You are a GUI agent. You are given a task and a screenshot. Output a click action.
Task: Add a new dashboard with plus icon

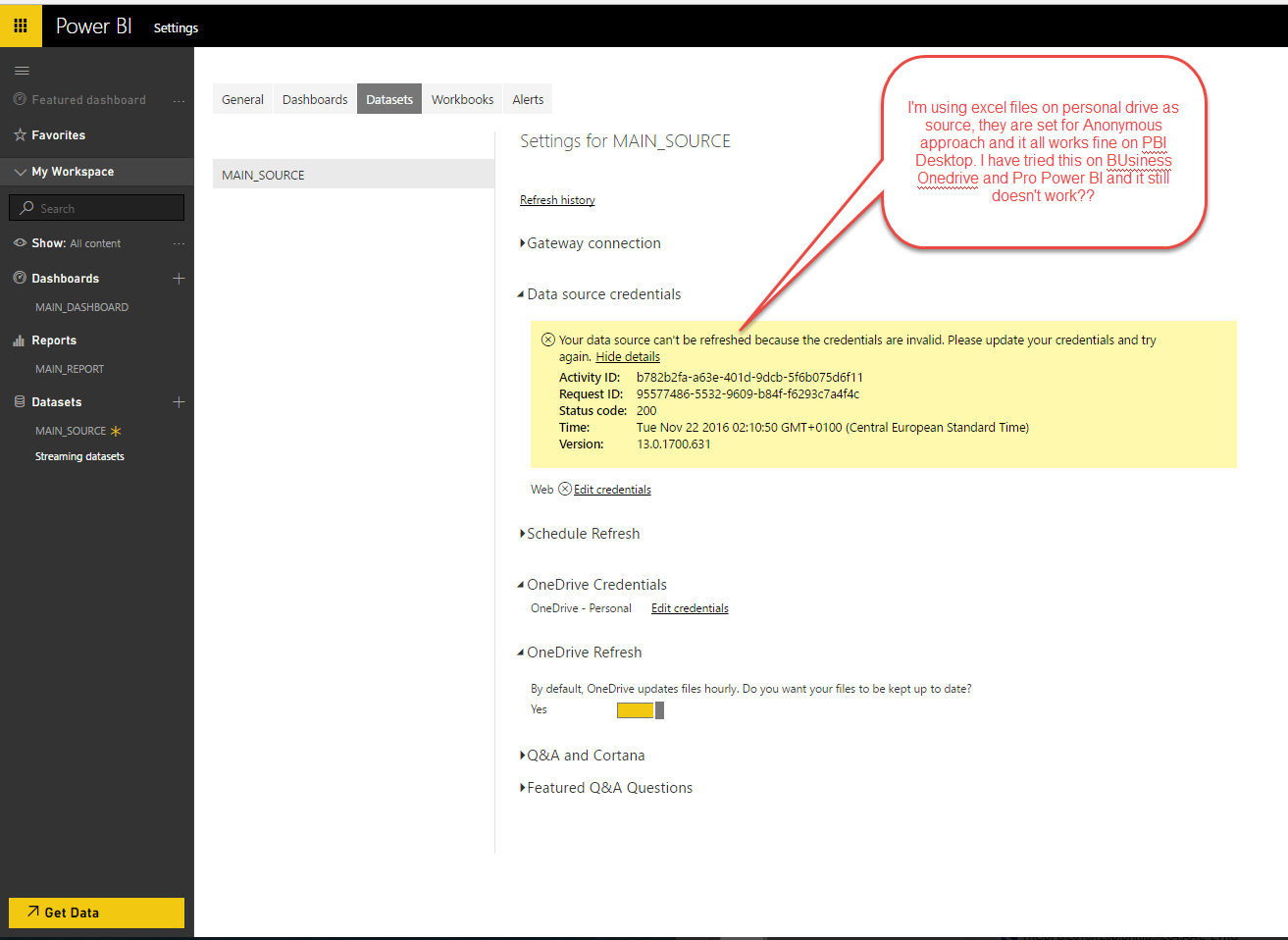click(x=179, y=279)
